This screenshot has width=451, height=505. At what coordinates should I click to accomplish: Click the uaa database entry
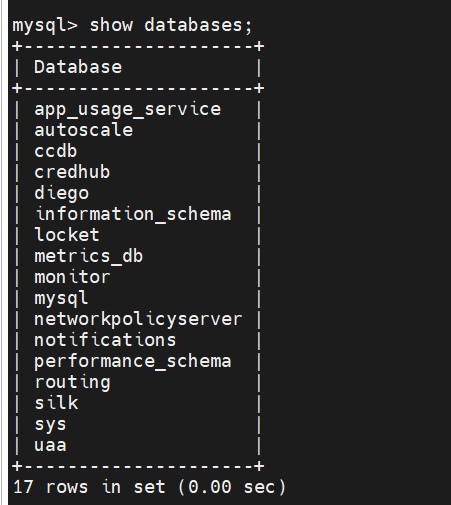click(x=50, y=445)
